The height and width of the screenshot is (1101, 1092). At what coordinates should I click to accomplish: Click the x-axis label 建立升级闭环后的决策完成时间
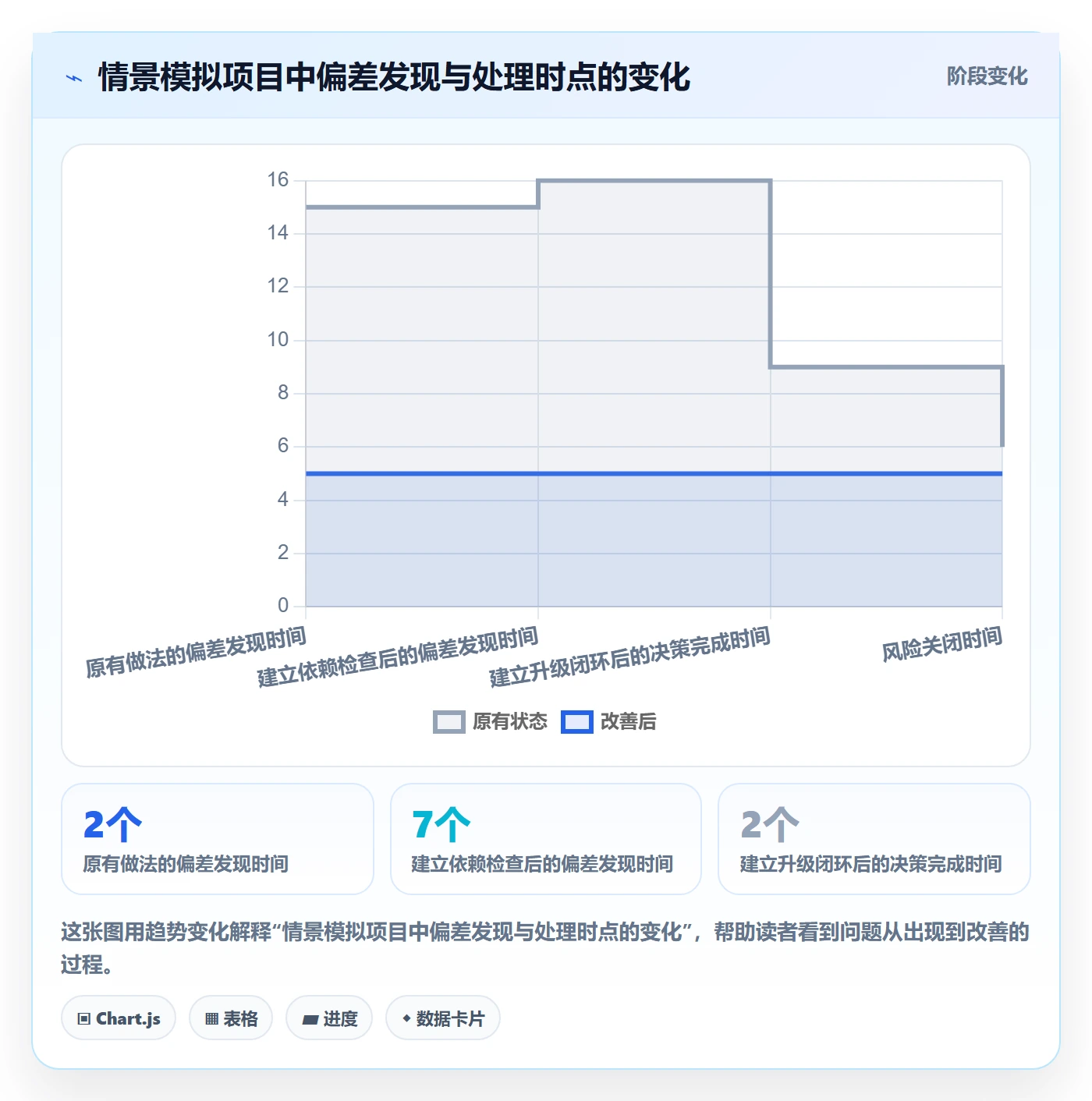tap(630, 657)
